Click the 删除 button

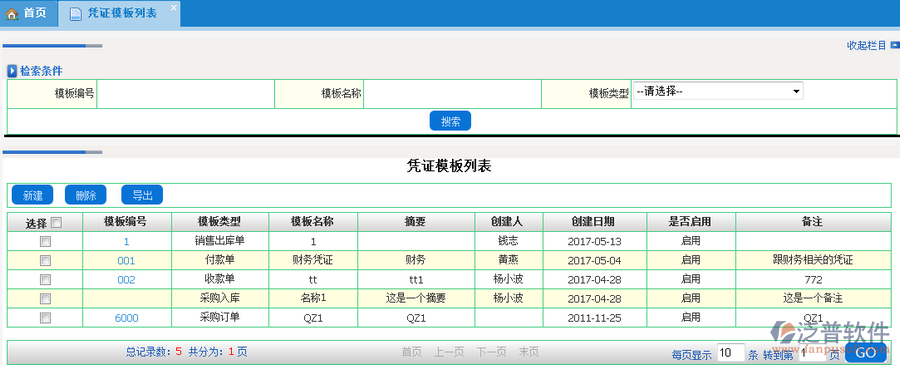pos(86,195)
